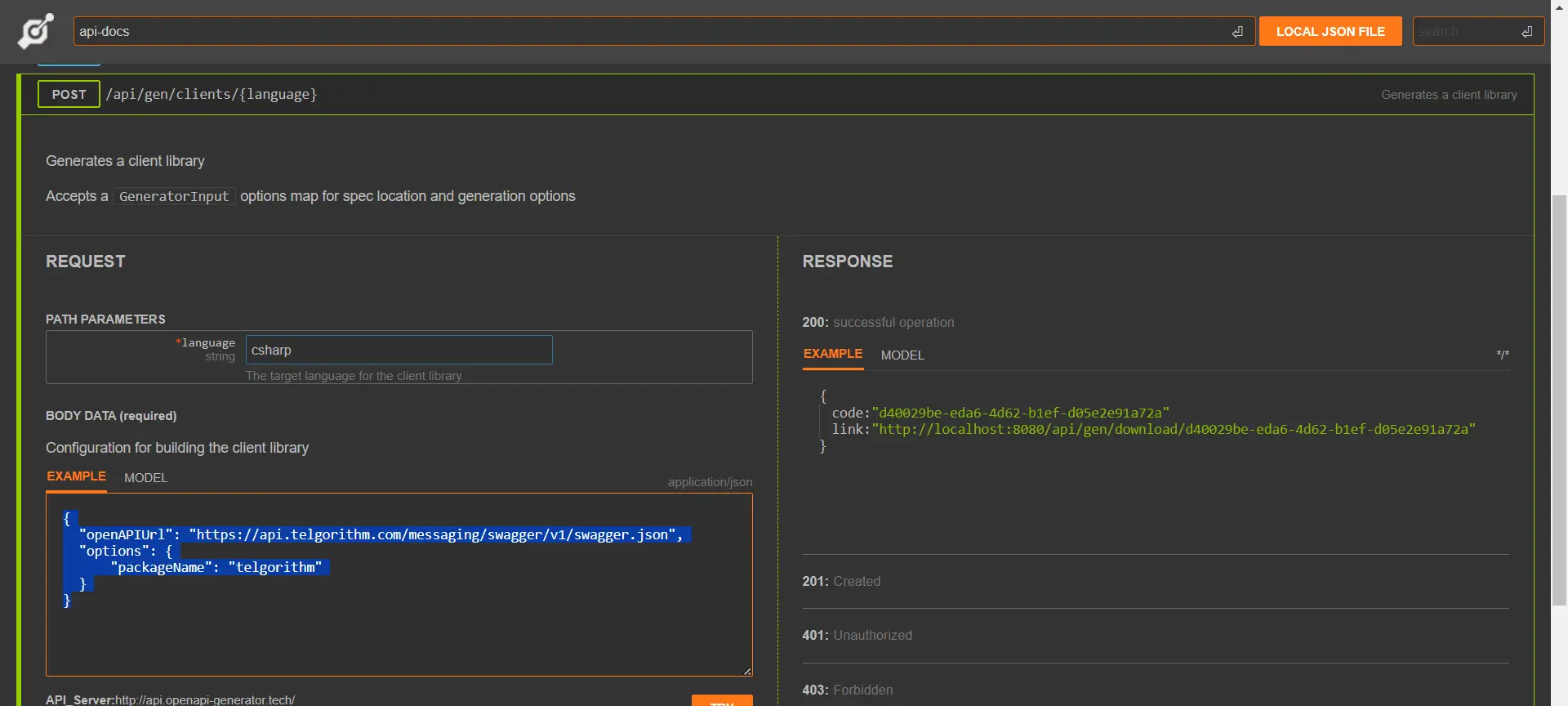Collapse the /api/gen/clients/{language} endpoint header
Viewport: 1568px width, 706px height.
coord(777,94)
